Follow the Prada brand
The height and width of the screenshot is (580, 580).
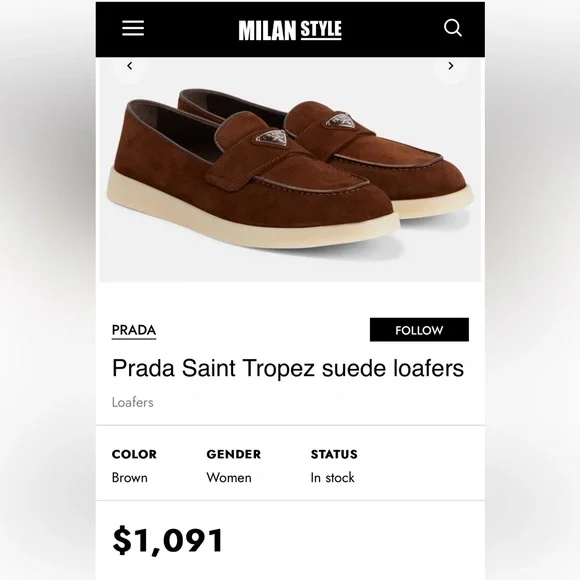click(419, 330)
